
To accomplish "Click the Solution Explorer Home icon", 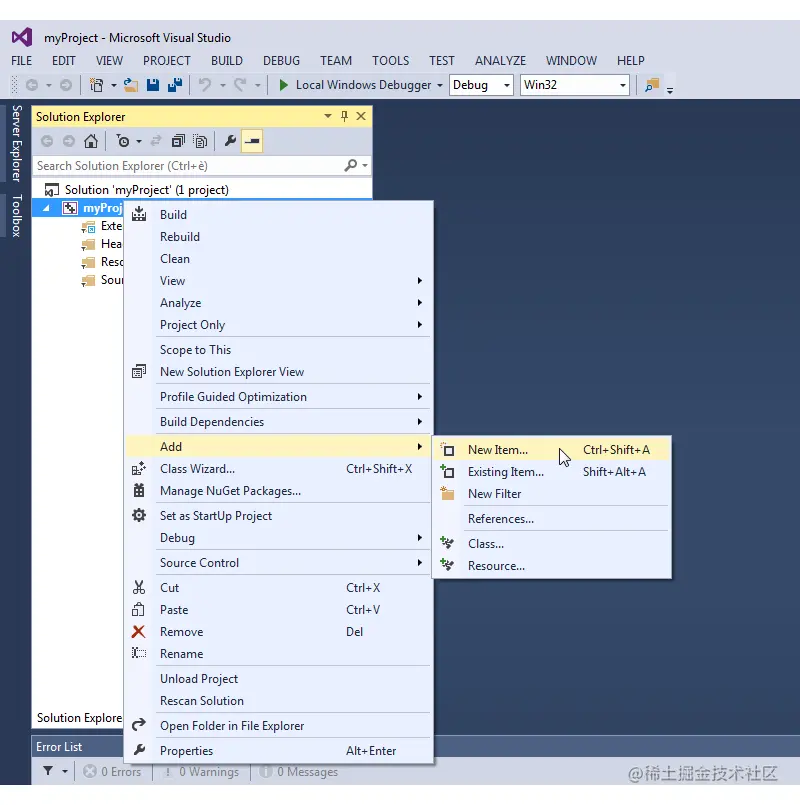I will tap(91, 141).
